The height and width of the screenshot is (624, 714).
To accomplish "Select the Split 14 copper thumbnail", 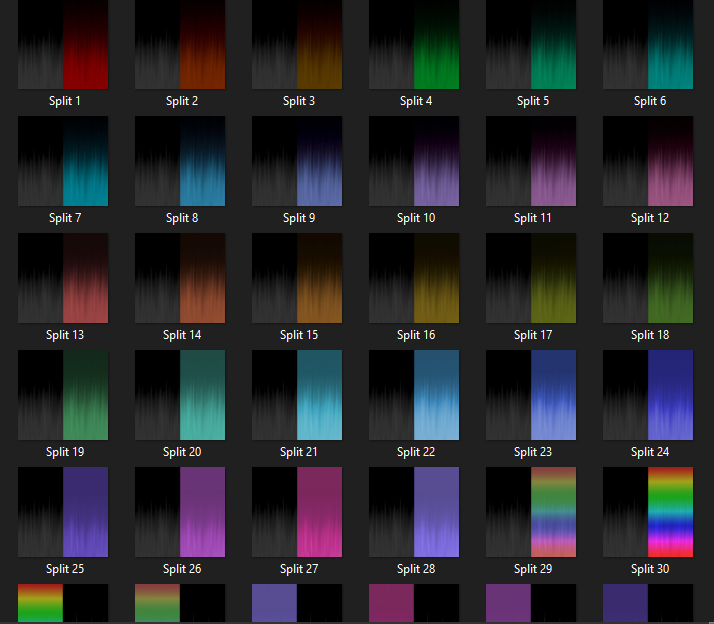I will (x=180, y=278).
